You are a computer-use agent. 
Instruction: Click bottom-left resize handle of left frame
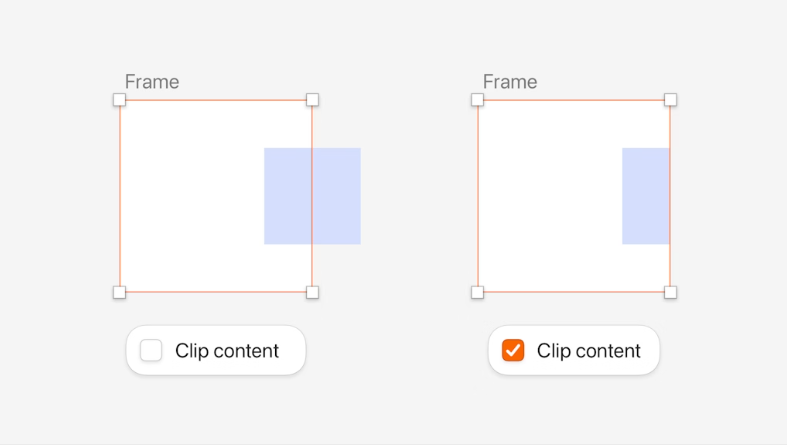pyautogui.click(x=119, y=292)
